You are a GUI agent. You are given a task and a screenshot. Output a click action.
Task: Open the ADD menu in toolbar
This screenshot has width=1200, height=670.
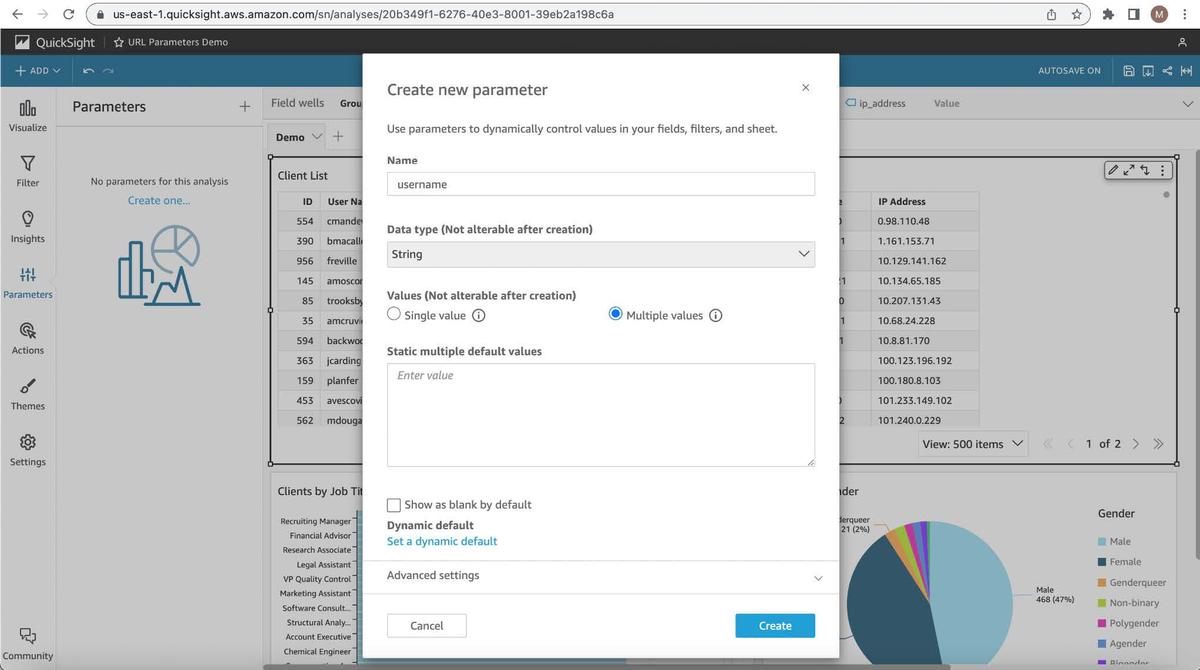(38, 71)
